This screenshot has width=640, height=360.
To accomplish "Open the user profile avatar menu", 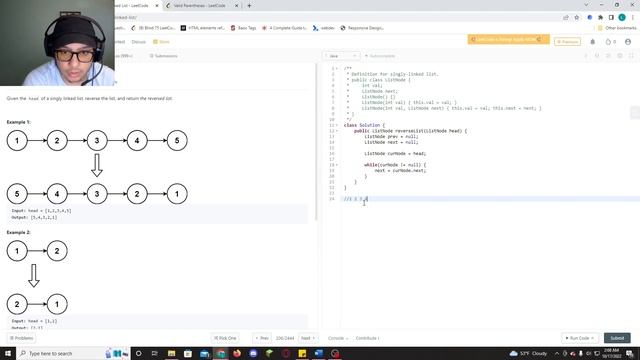I will click(x=628, y=42).
